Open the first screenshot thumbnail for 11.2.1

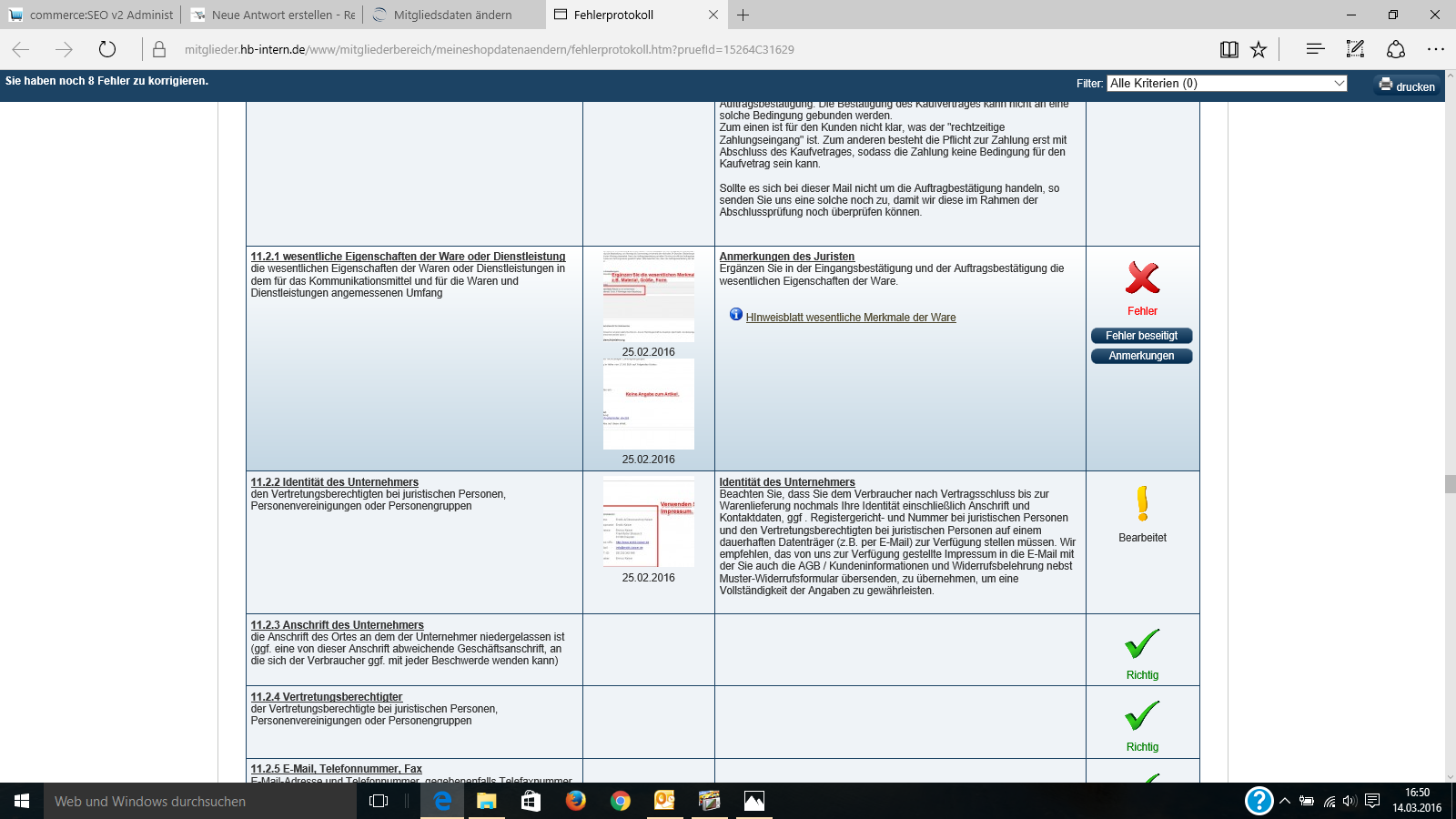click(x=648, y=296)
